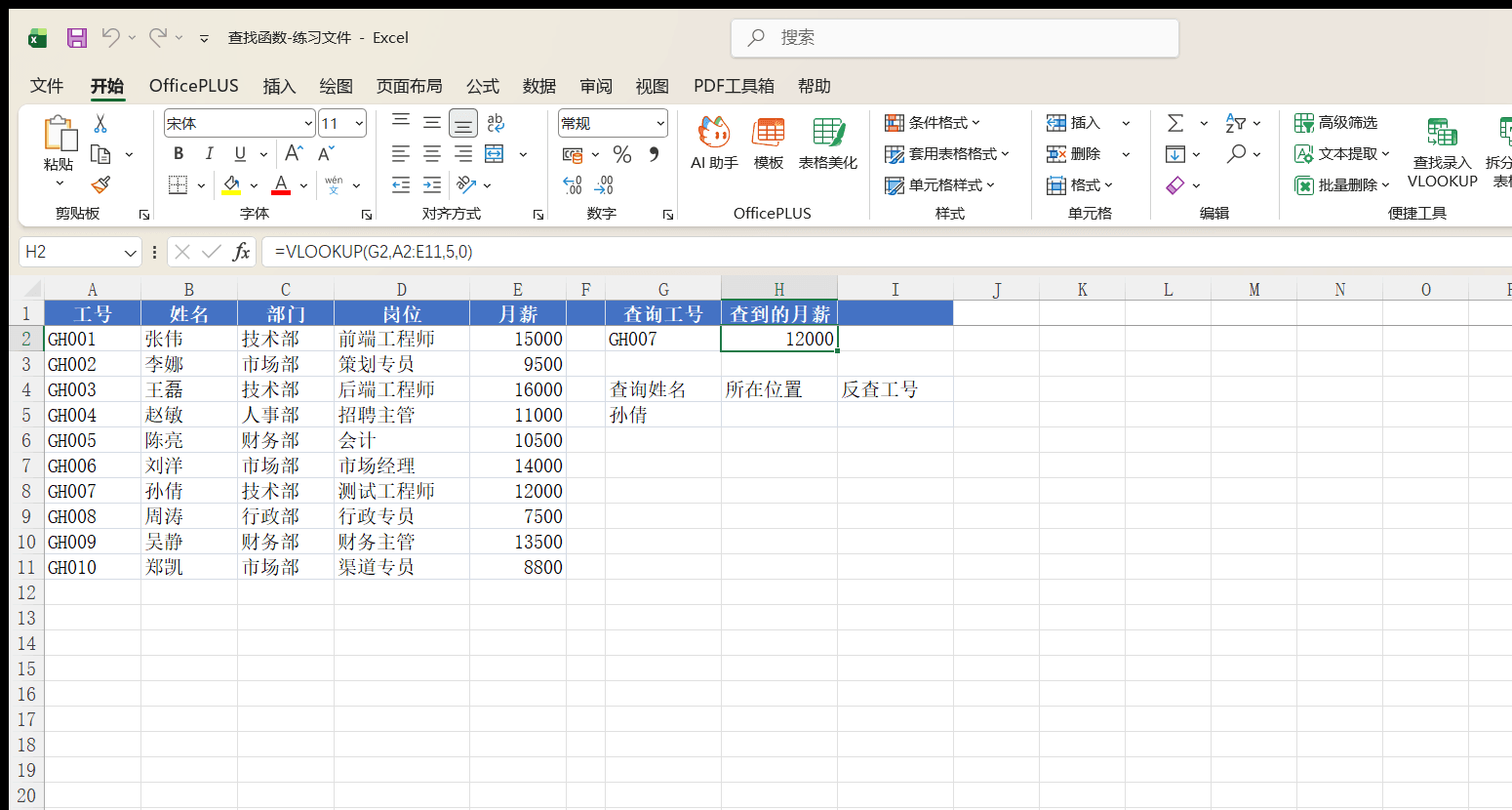
Task: Click the 插入 insert cells button
Action: [x=1073, y=123]
